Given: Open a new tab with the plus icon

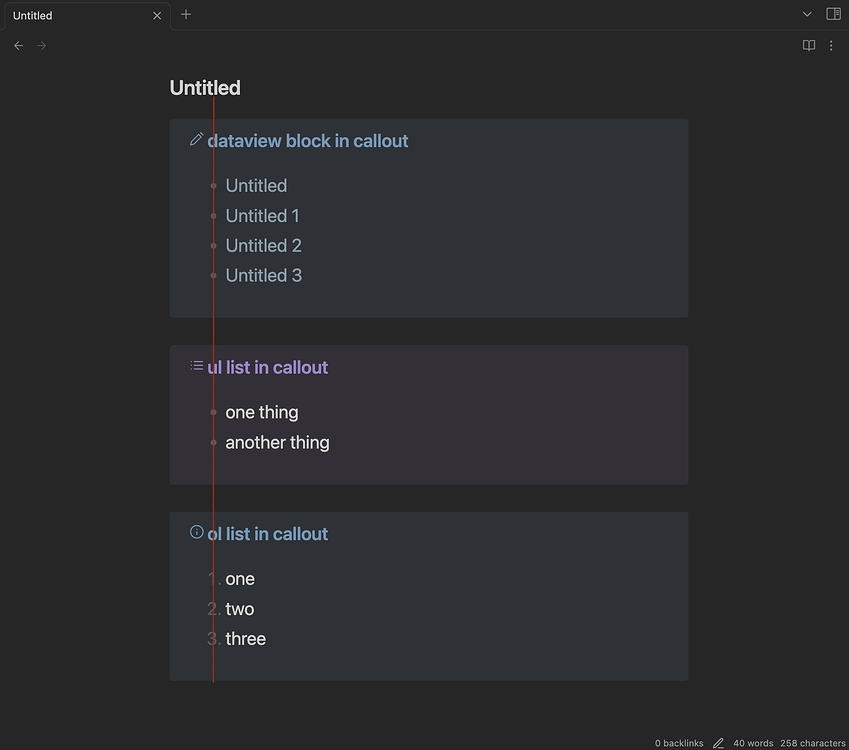Looking at the screenshot, I should point(186,15).
